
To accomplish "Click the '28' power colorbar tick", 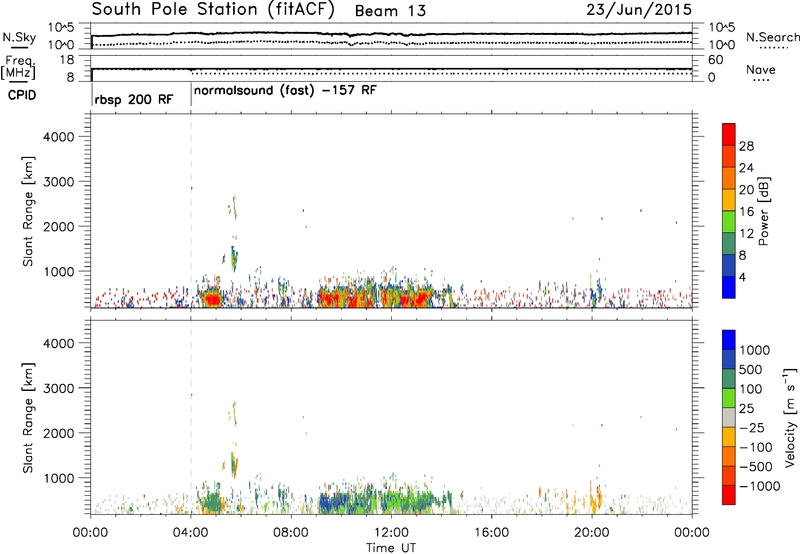I will (x=746, y=146).
